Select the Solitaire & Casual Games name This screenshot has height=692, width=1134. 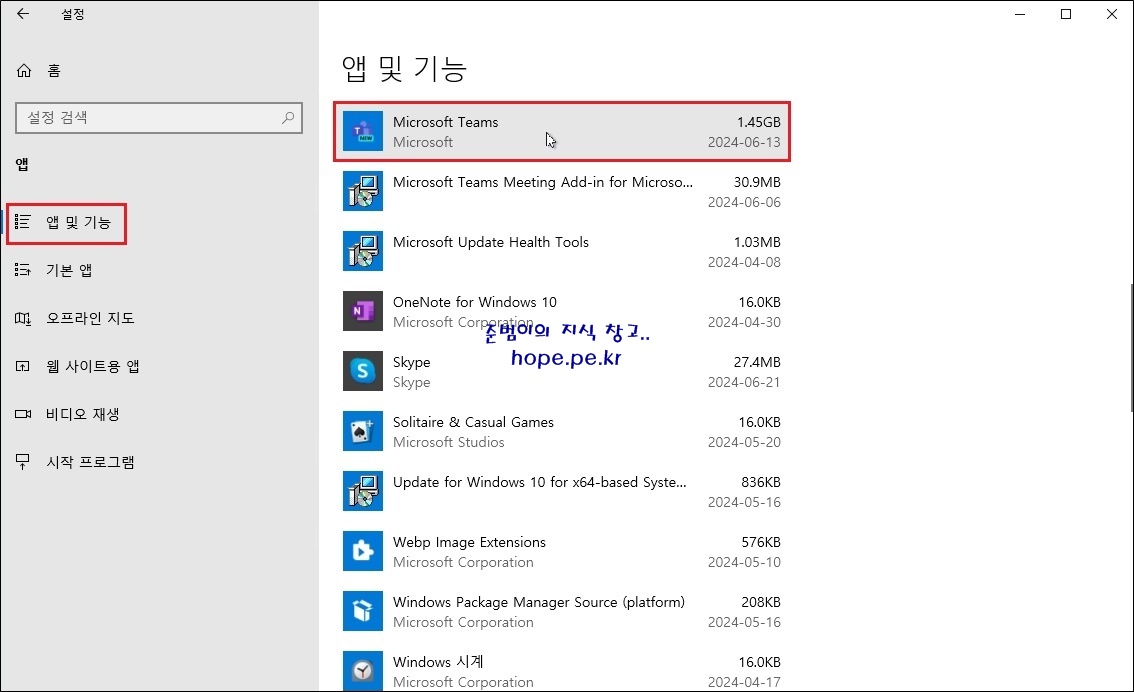(x=473, y=422)
